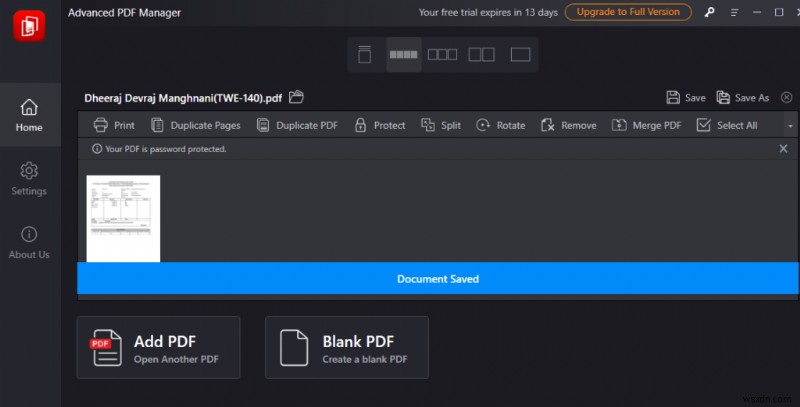Check the Select All option
800x407 pixels.
[727, 125]
